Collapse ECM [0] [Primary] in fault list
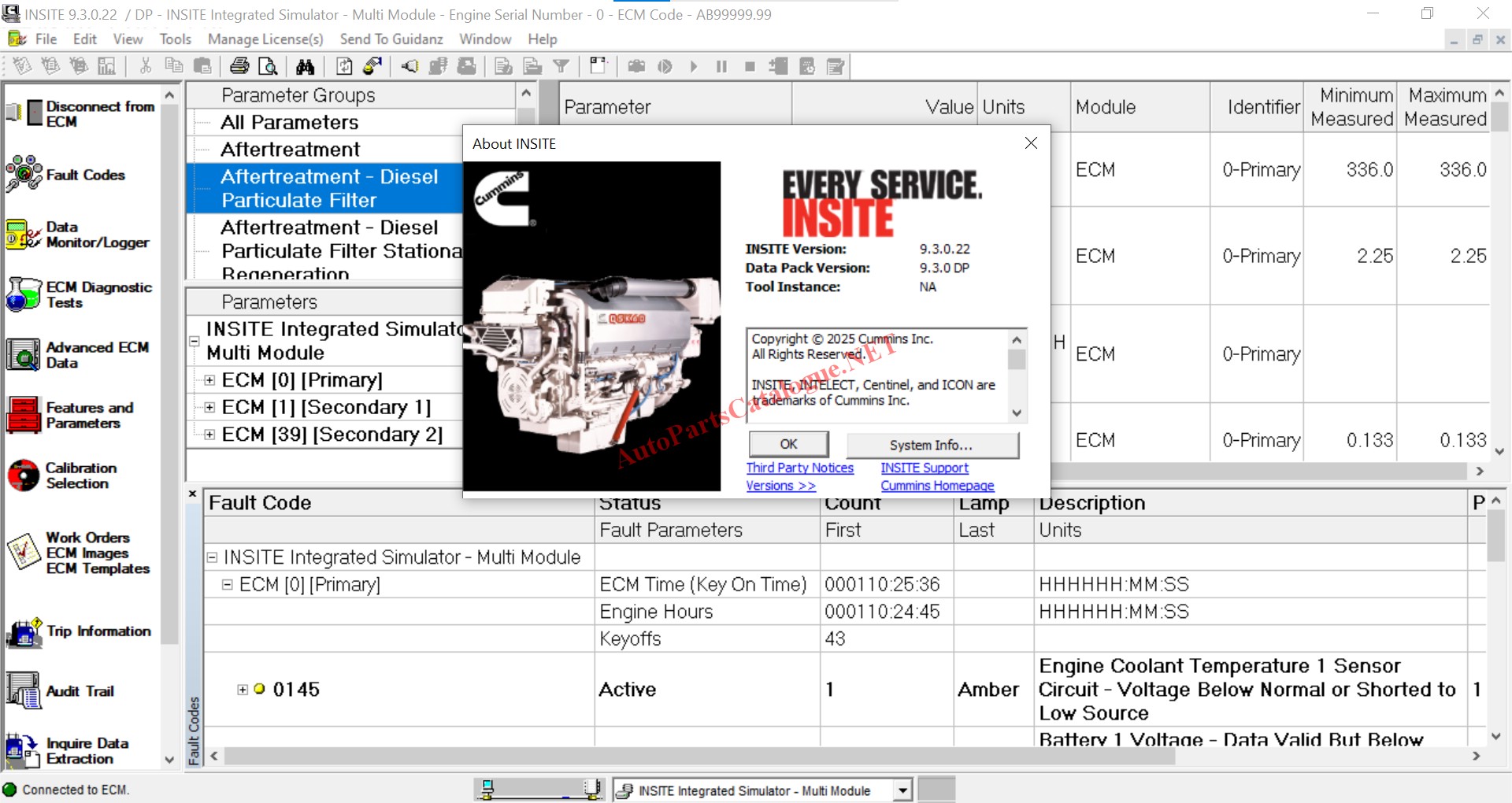Viewport: 1512px width, 803px height. click(x=227, y=585)
